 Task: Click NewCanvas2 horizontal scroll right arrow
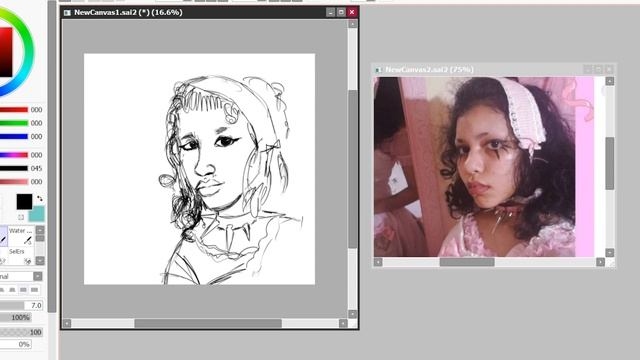pyautogui.click(x=600, y=262)
